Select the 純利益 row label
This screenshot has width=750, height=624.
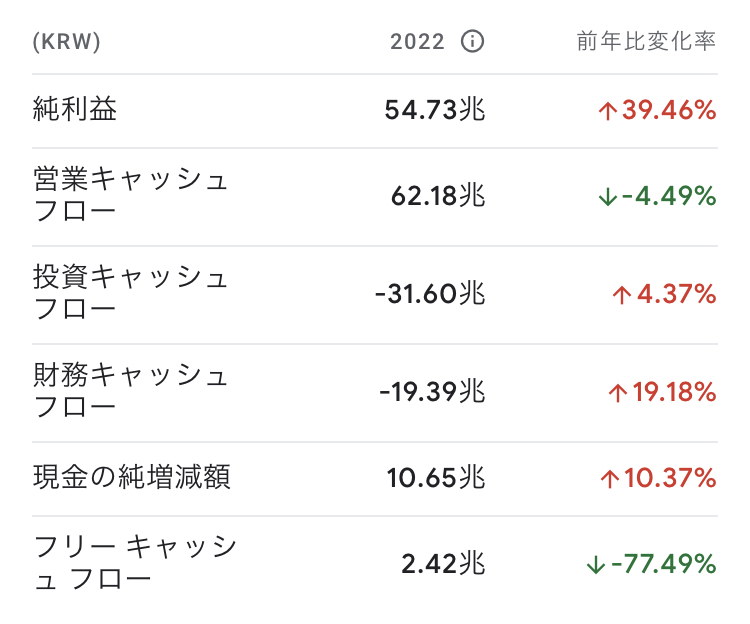click(x=75, y=110)
